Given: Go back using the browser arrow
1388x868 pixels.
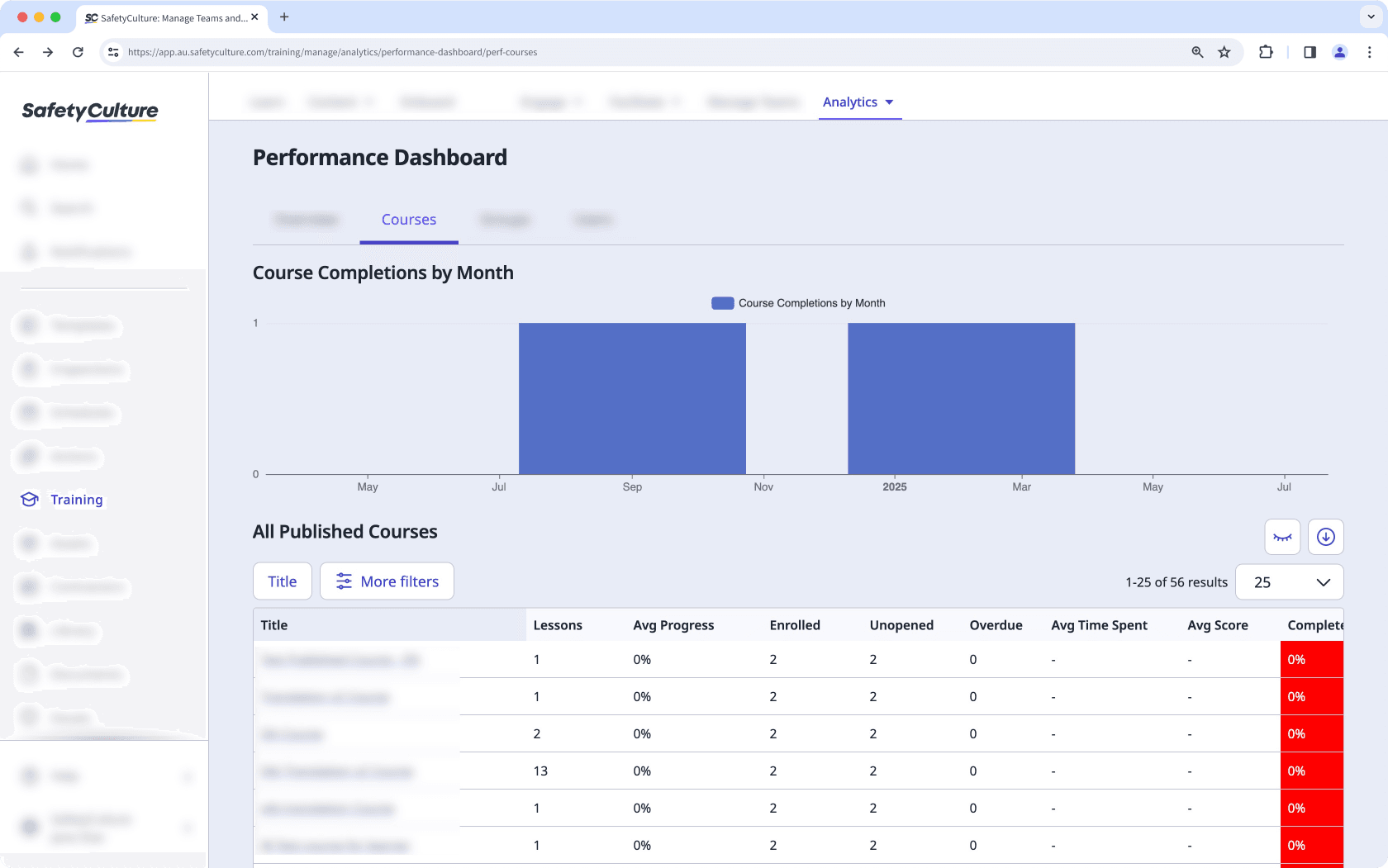Looking at the screenshot, I should 18,51.
